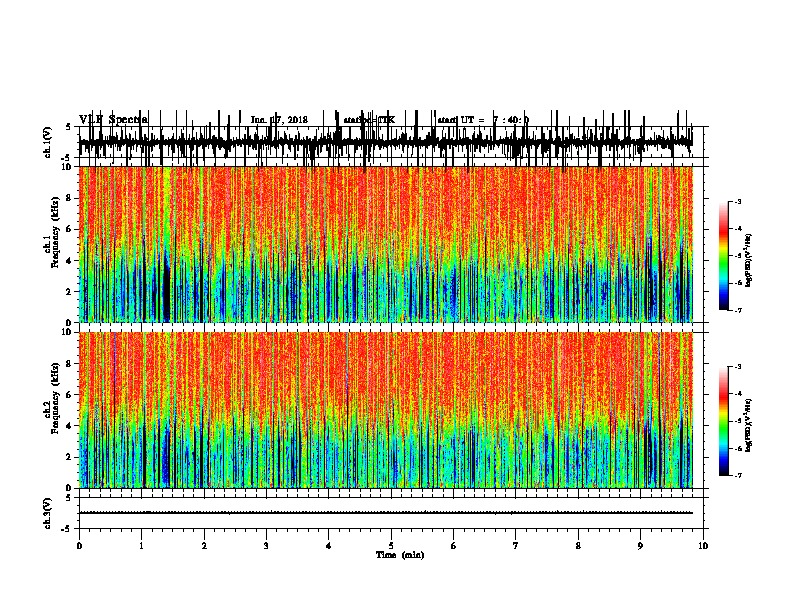Click the 2018 date label in the header
This screenshot has width=792, height=612.
[x=279, y=120]
